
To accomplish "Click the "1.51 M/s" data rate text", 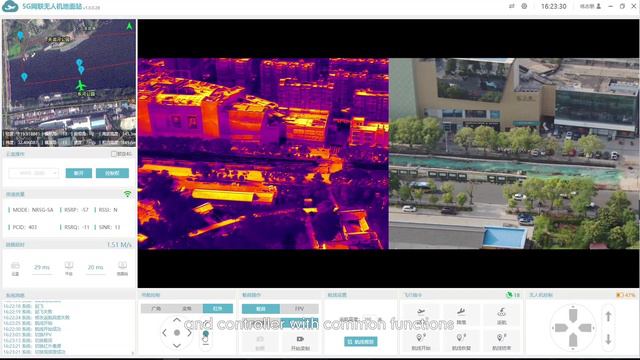I will point(119,244).
